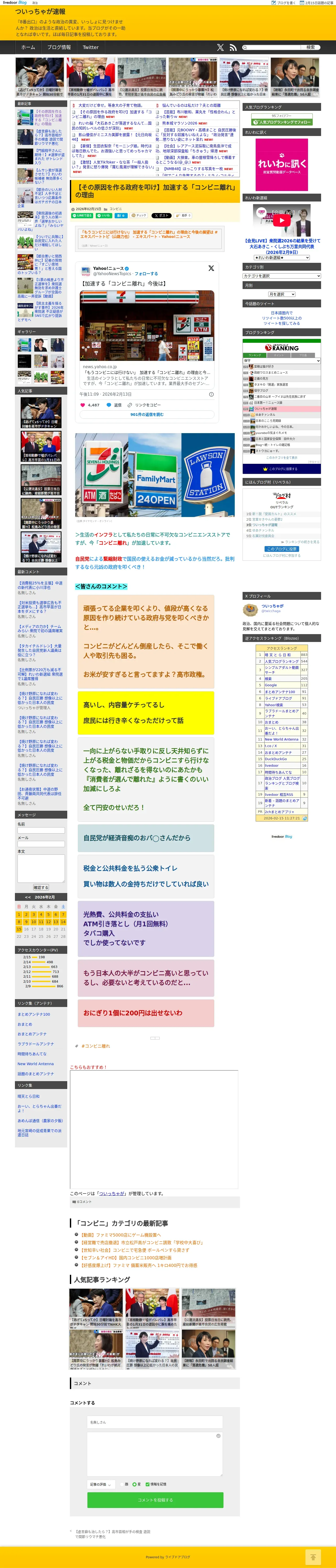Open the Twitter navigation tab
The width and height of the screenshot is (336, 1568).
91,47
